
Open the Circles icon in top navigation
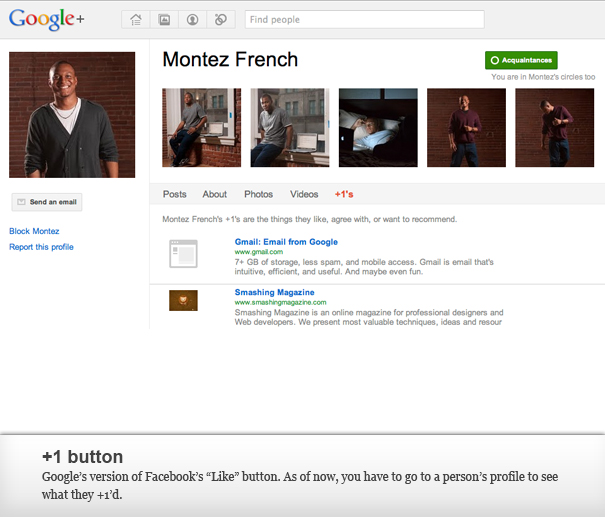pos(221,19)
